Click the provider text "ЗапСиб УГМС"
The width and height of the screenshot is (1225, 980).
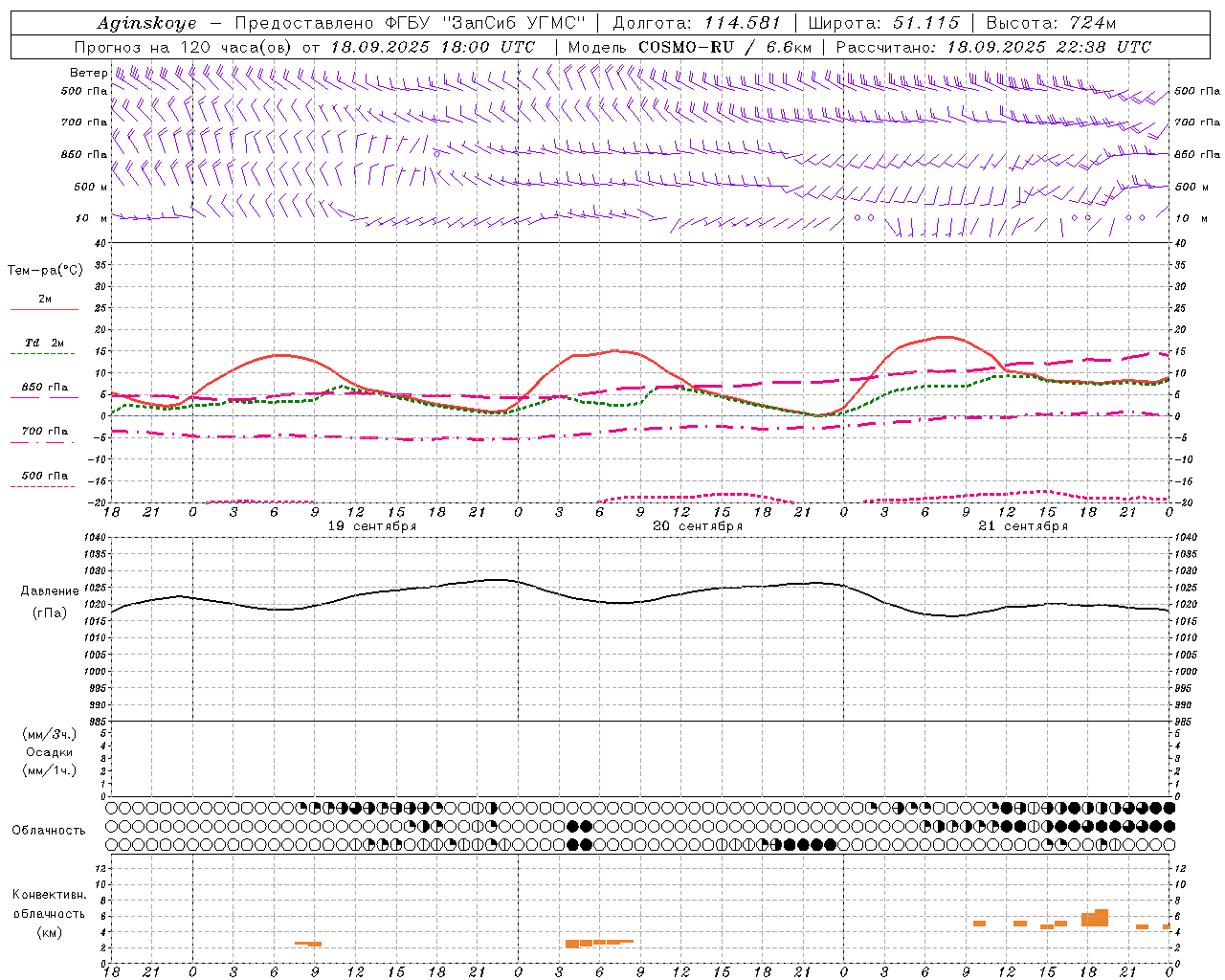coord(515,23)
